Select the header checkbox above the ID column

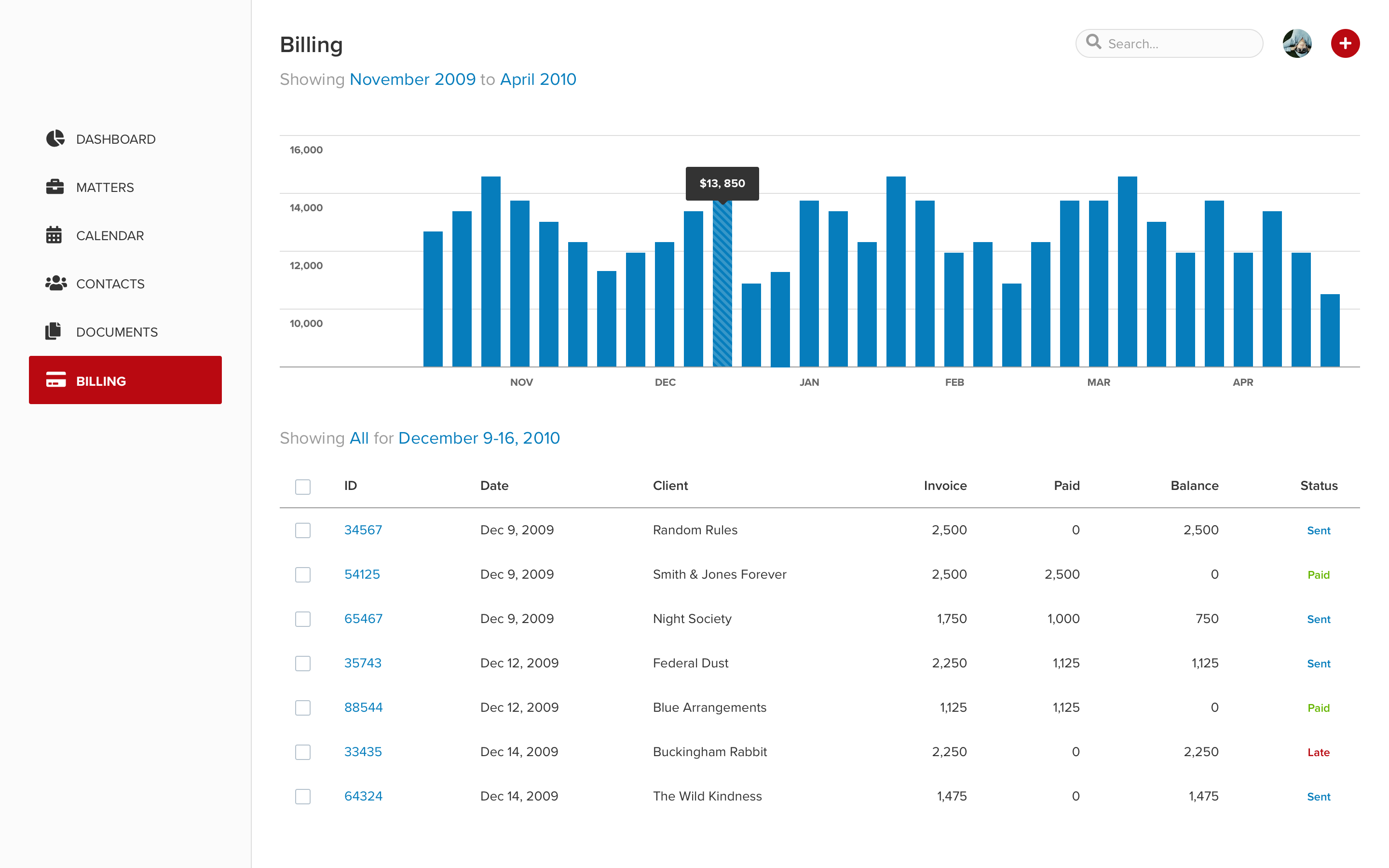302,486
